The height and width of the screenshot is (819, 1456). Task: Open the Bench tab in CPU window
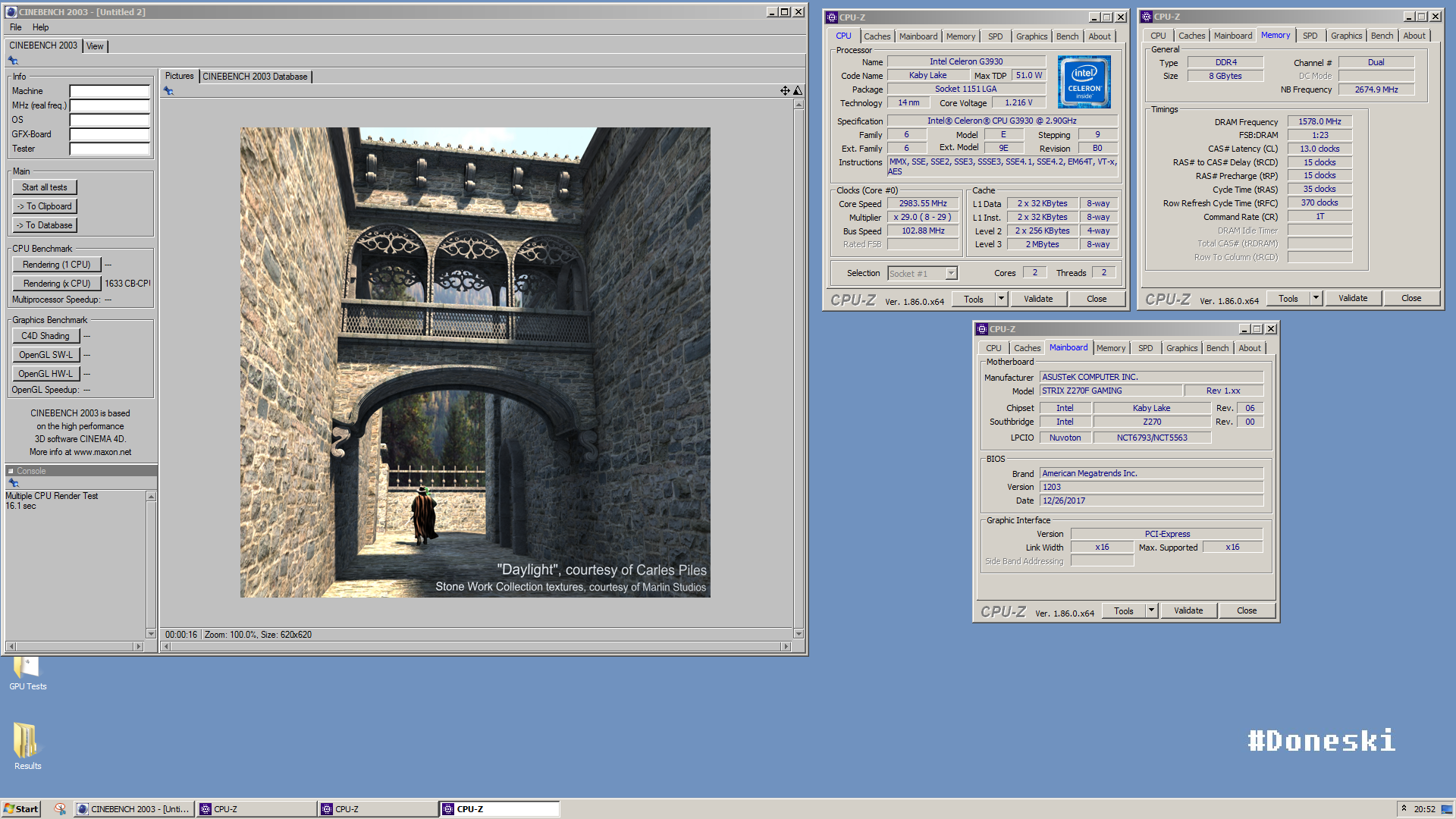1067,36
